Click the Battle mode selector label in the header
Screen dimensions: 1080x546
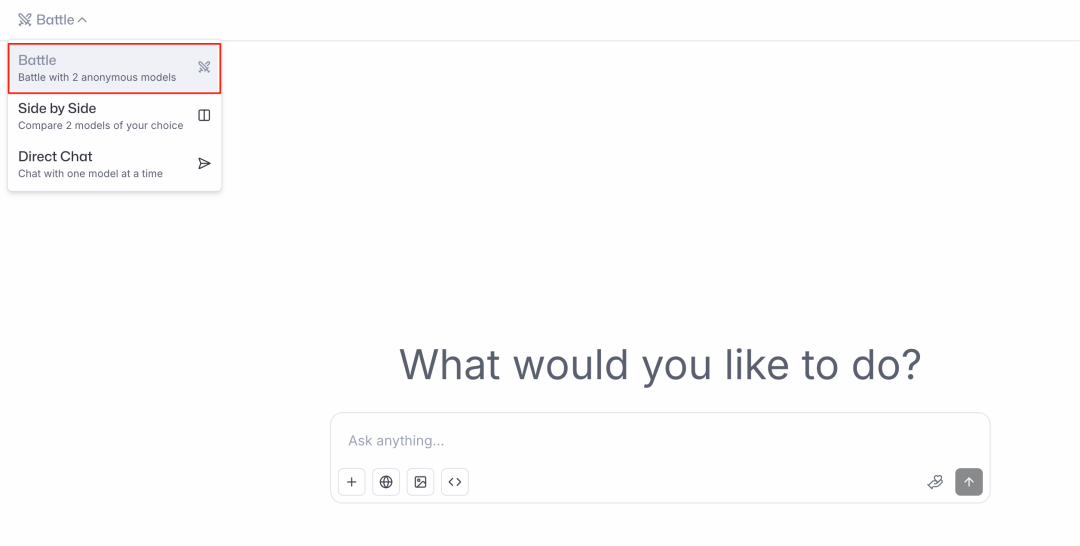coord(55,20)
